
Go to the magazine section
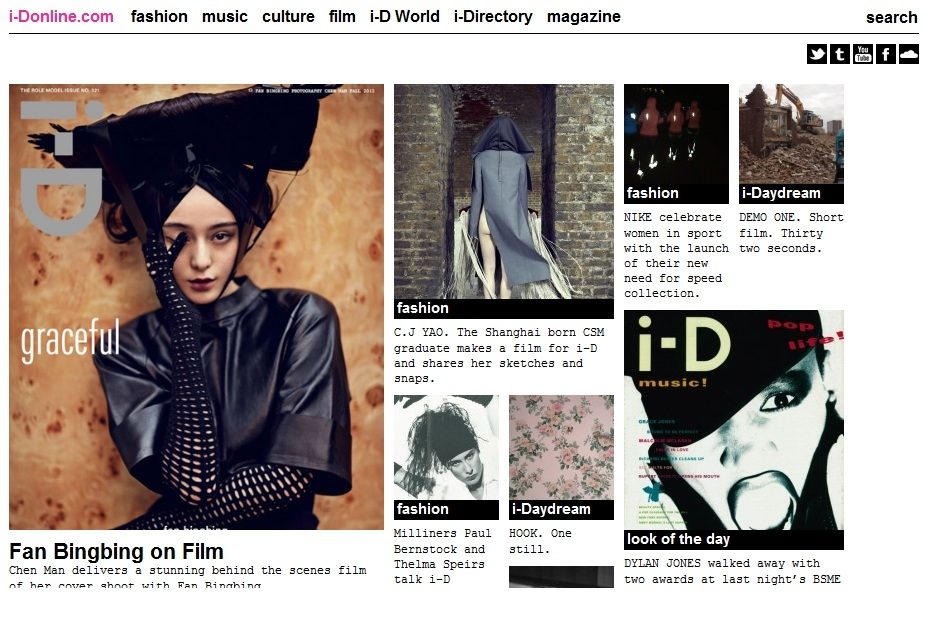pyautogui.click(x=584, y=16)
